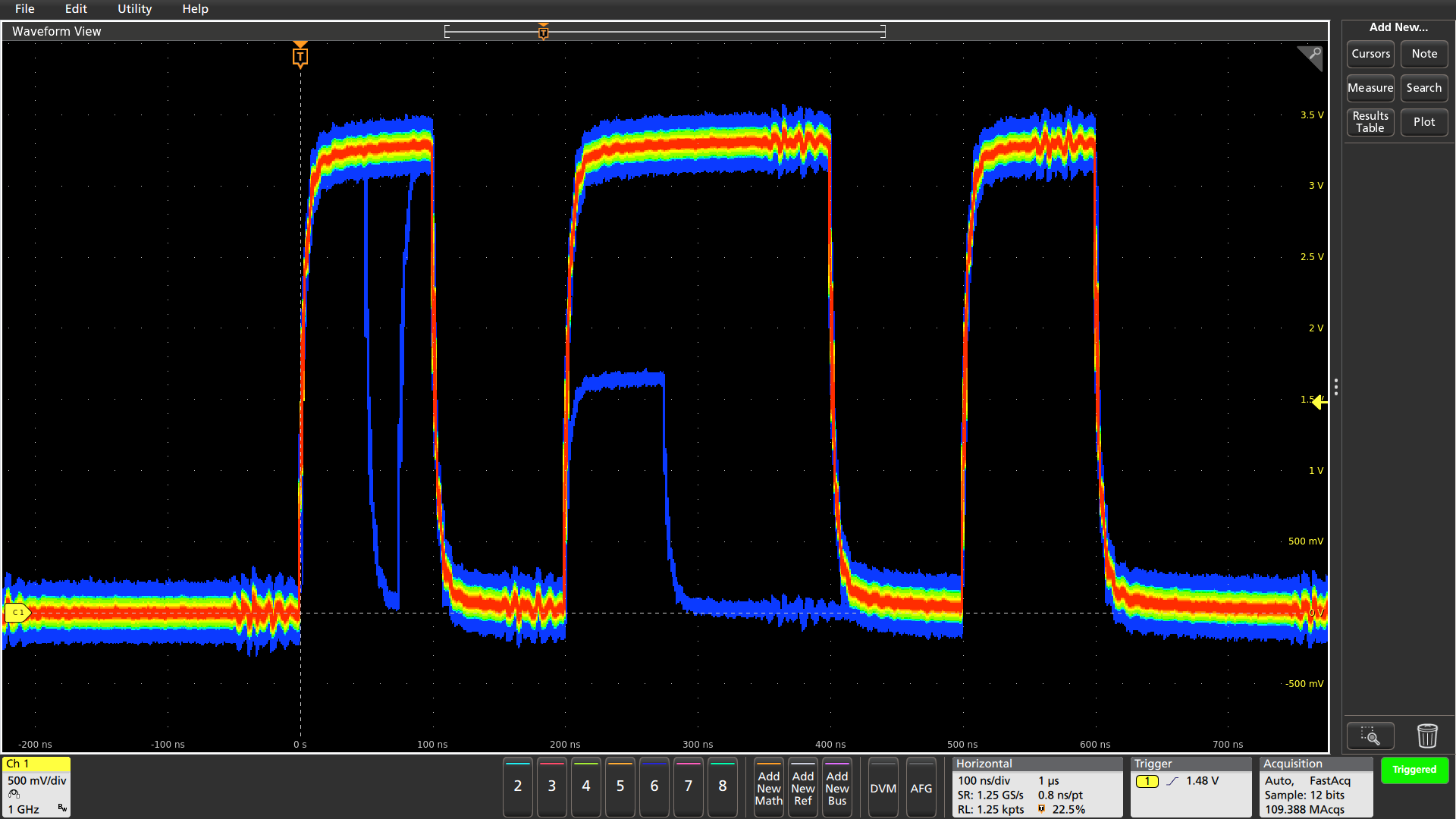This screenshot has width=1456, height=819.
Task: Open the Acquisition settings badge
Action: [1316, 787]
